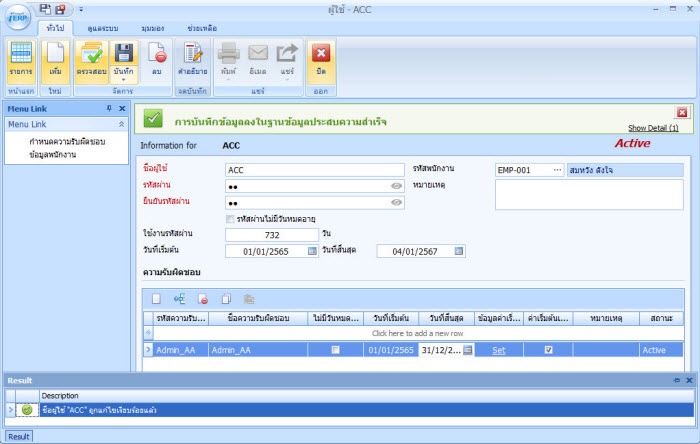
Task: Click the Description column header in Result
Action: tap(367, 396)
